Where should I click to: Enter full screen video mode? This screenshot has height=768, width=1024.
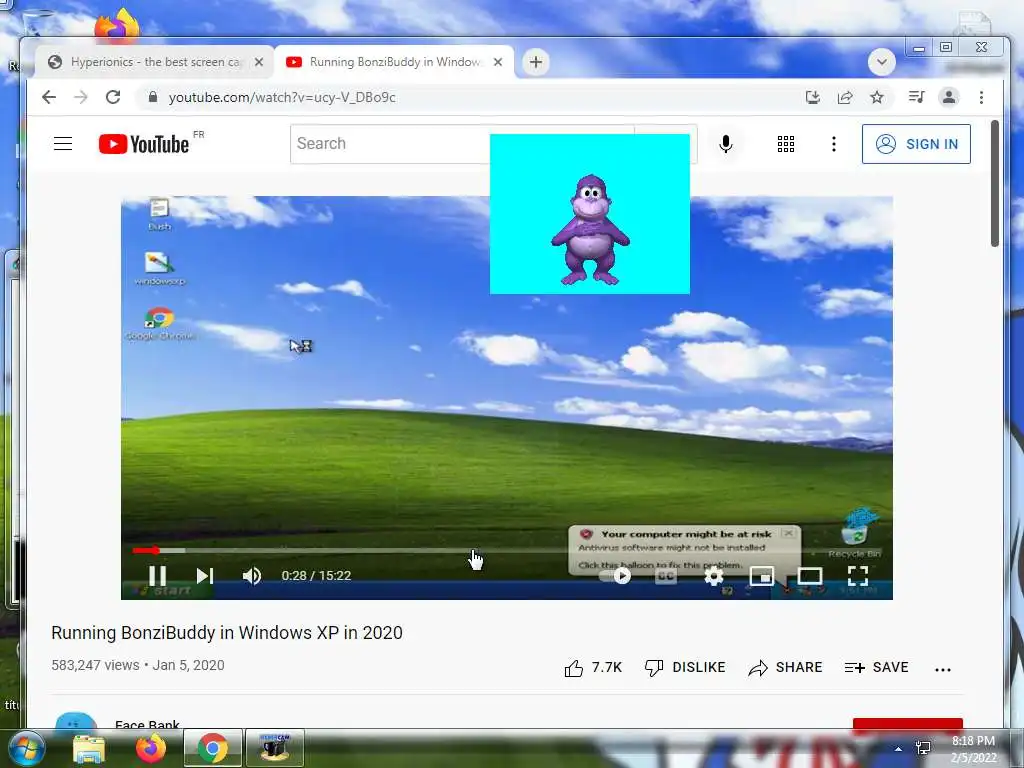coord(857,575)
